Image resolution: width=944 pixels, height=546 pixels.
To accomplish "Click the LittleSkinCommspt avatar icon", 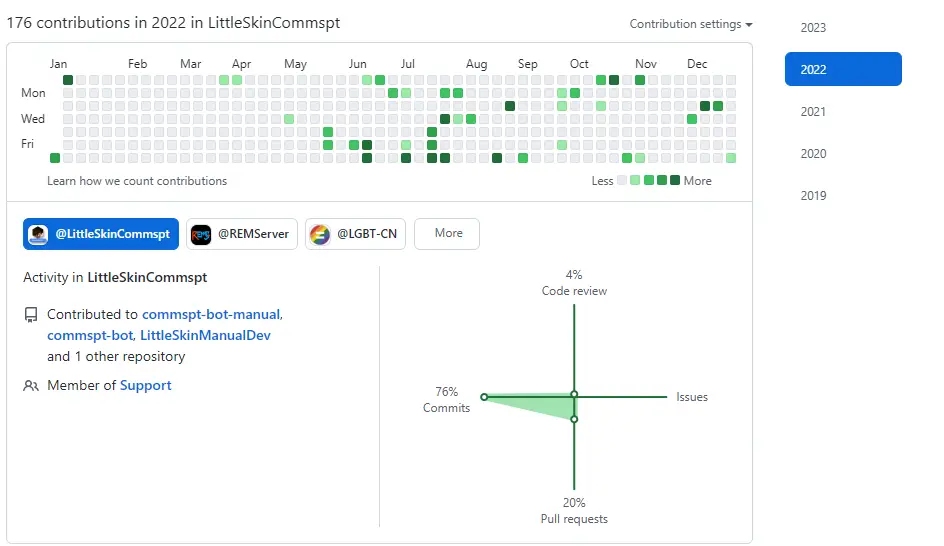I will coord(38,234).
